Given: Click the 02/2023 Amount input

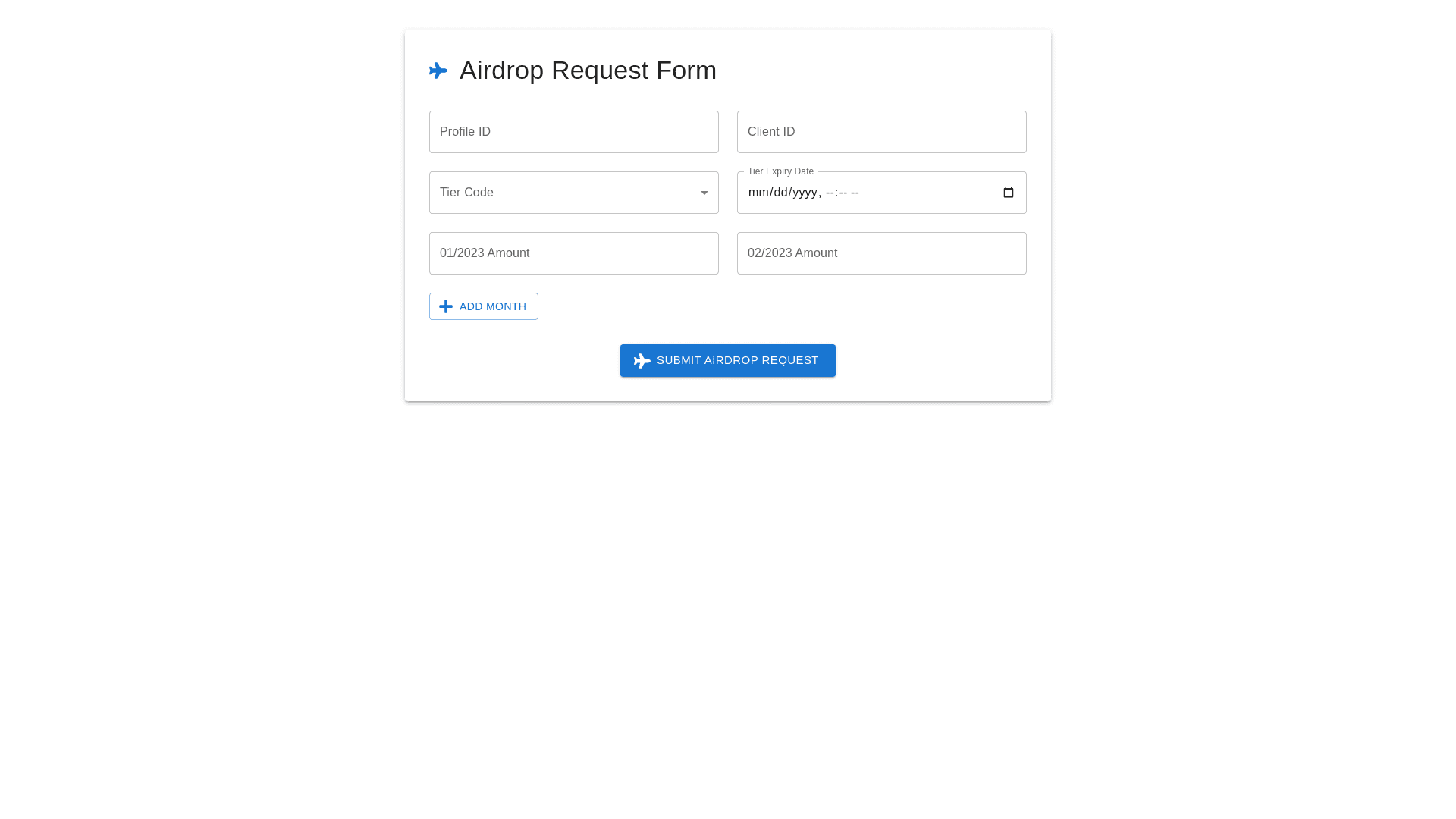Looking at the screenshot, I should [881, 253].
